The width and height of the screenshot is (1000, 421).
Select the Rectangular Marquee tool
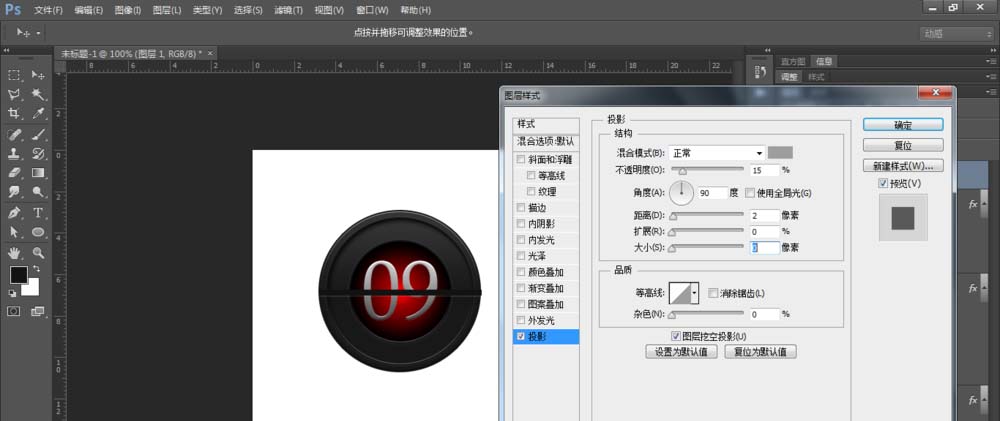[x=15, y=75]
